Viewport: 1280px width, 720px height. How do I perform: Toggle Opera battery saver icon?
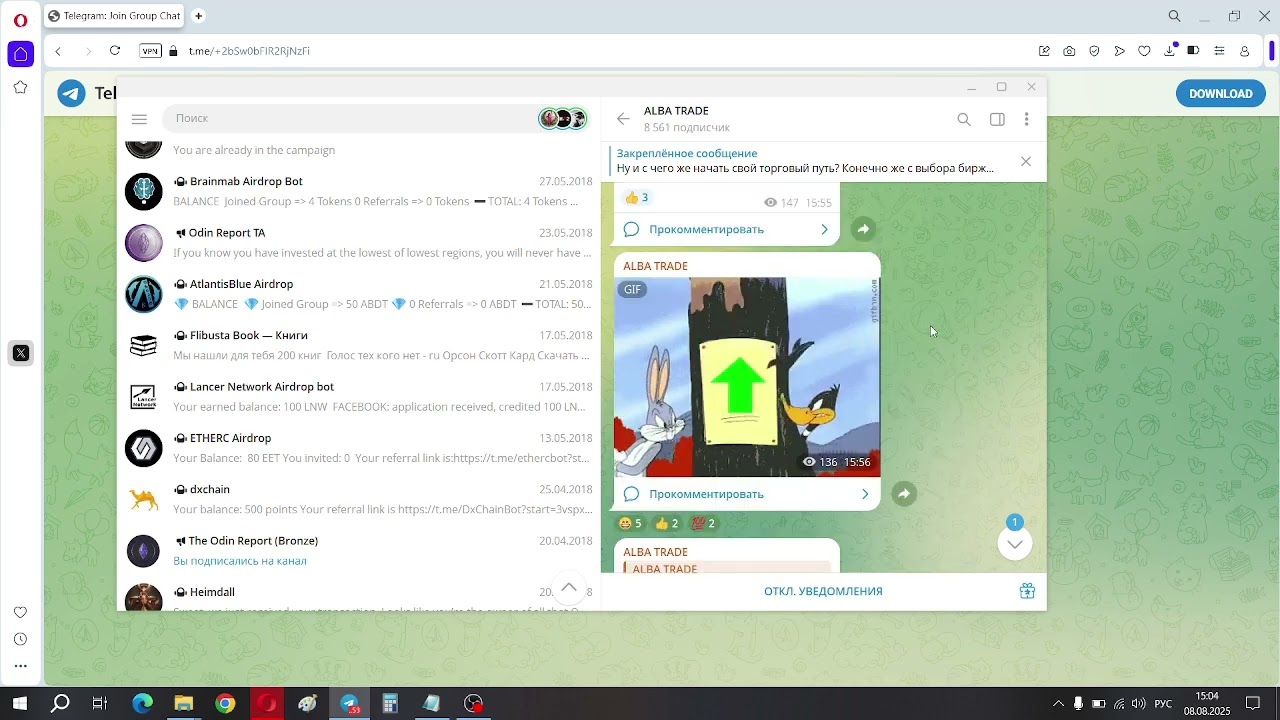[1193, 51]
